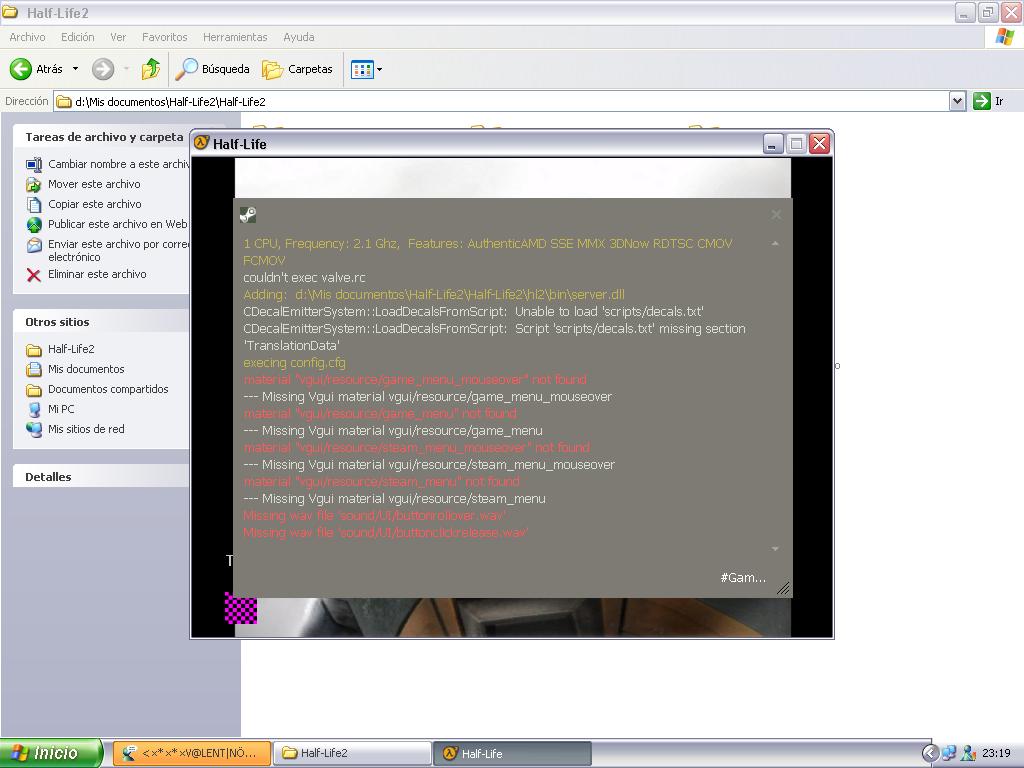1024x768 pixels.
Task: Click Cambiar nombre a este archivo
Action: point(118,164)
